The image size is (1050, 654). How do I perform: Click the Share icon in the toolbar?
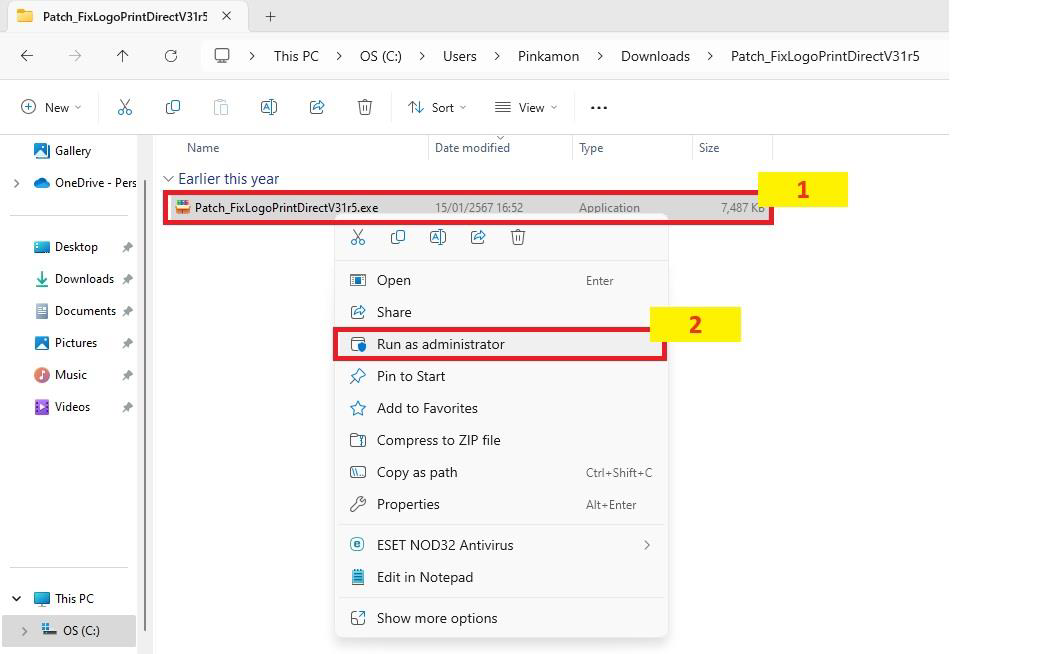click(x=317, y=107)
